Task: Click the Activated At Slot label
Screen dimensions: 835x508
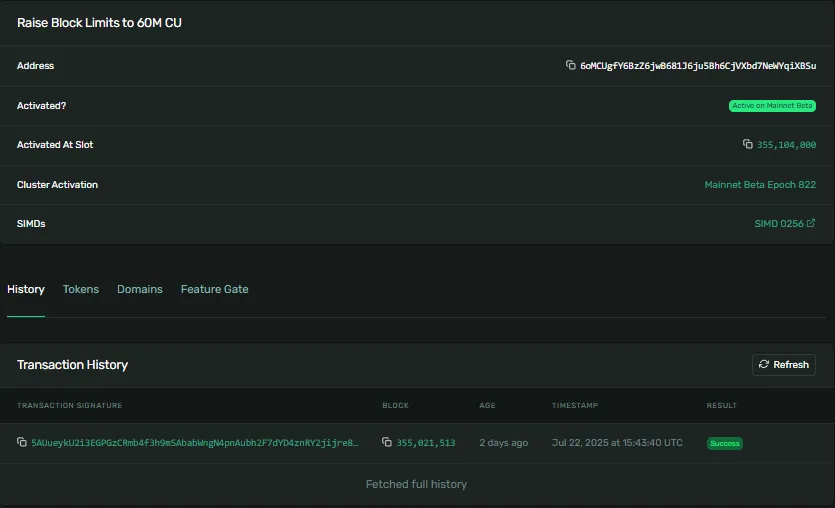Action: click(x=55, y=145)
